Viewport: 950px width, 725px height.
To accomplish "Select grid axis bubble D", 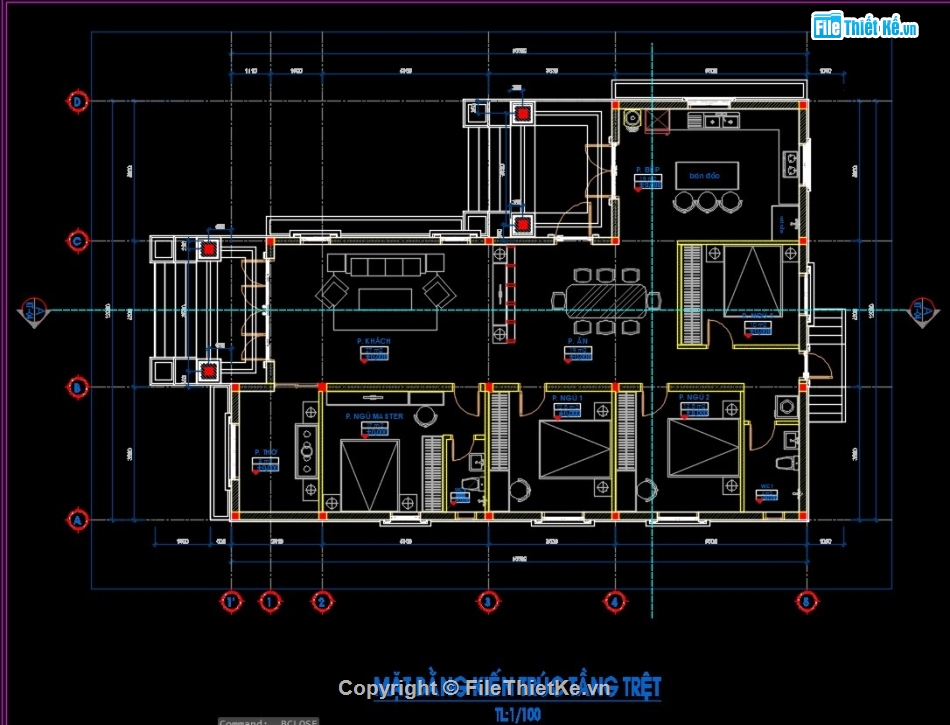I will click(x=77, y=101).
